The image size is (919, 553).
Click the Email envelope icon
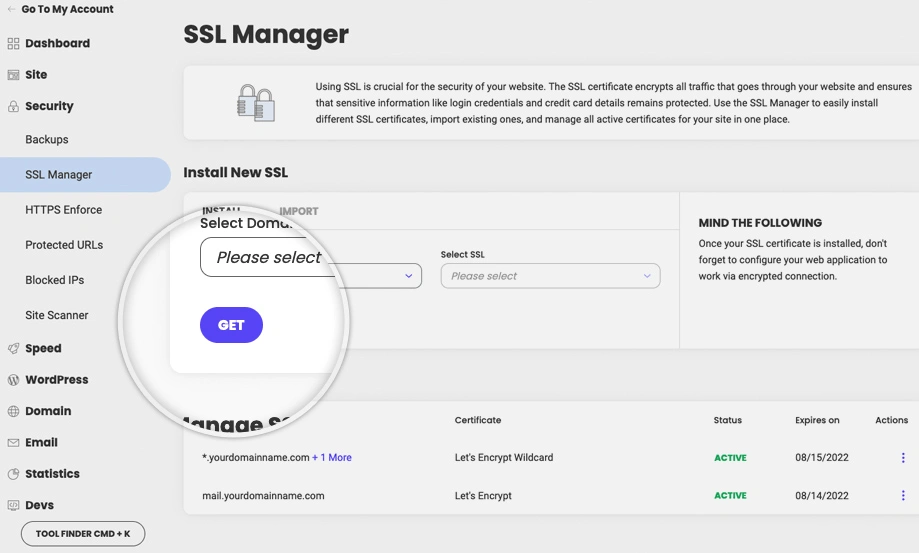pos(13,443)
